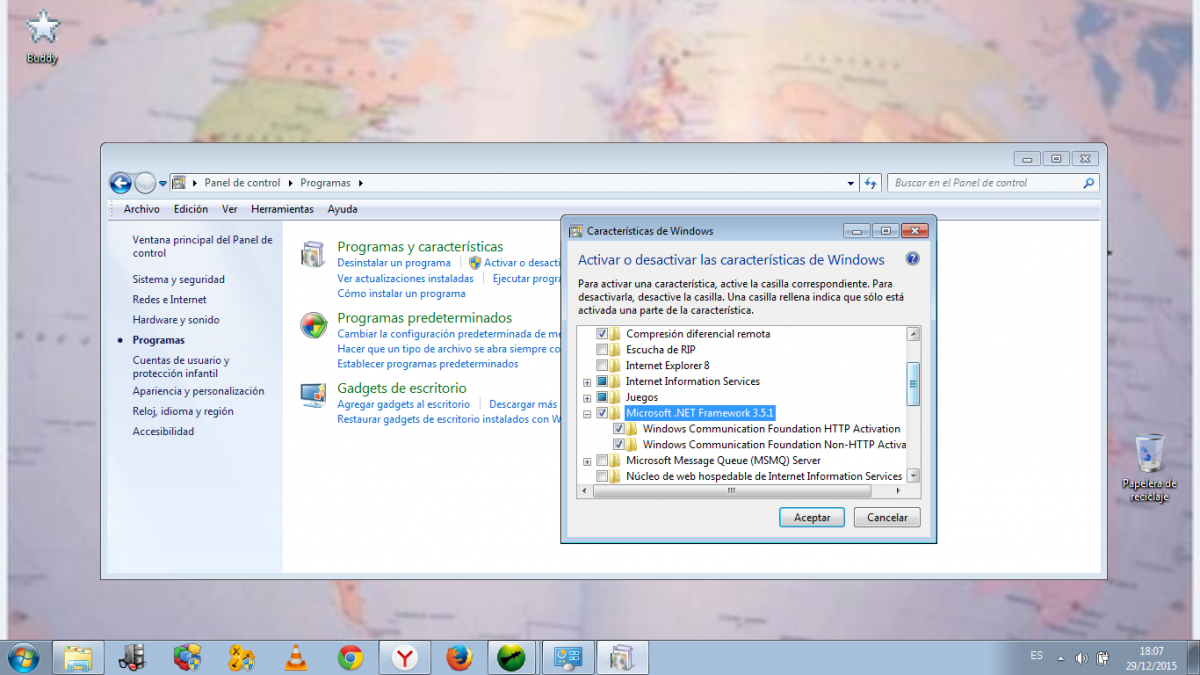
Task: Collapse the Microsoft .NET Framework 3.5.1 node
Action: pos(587,413)
